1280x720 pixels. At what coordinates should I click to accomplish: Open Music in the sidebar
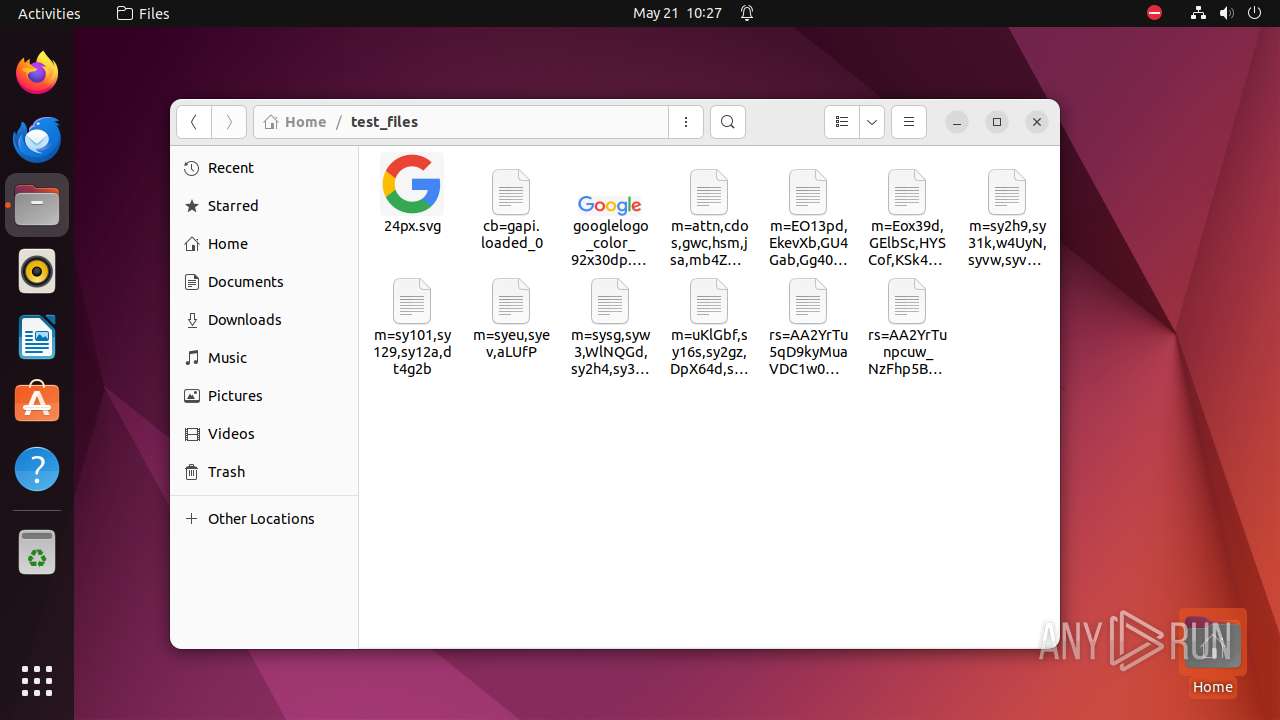(x=264, y=358)
